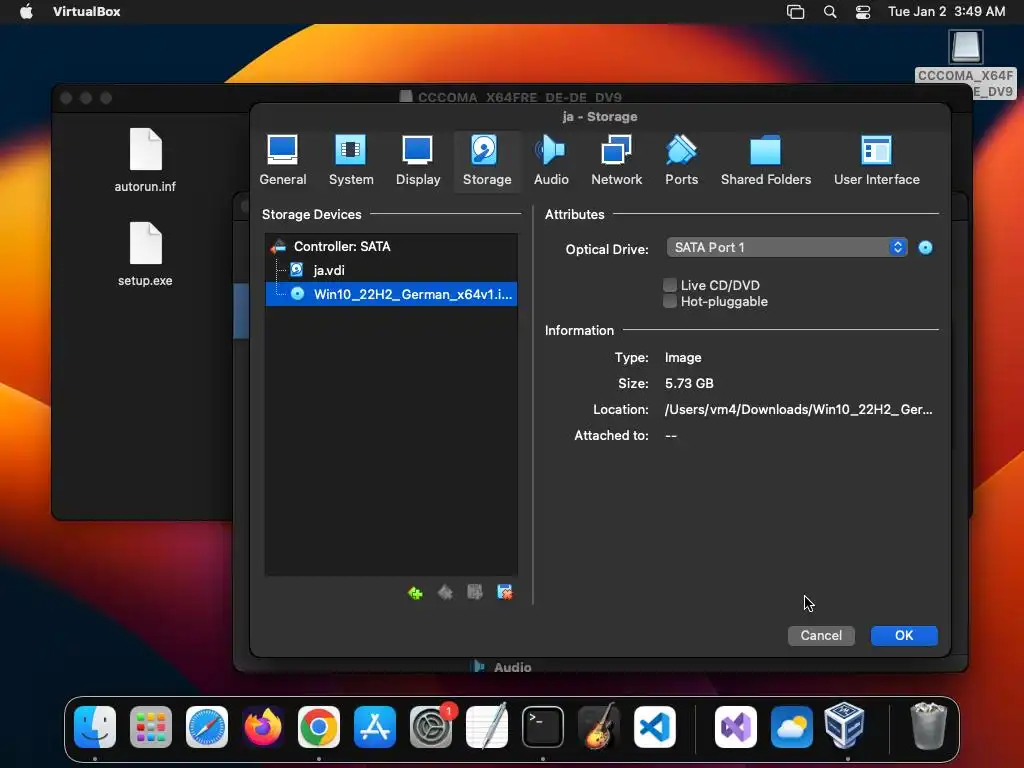Select the Win10_22H2_German_x64v1 ISO entry
The height and width of the screenshot is (768, 1024).
[391, 294]
